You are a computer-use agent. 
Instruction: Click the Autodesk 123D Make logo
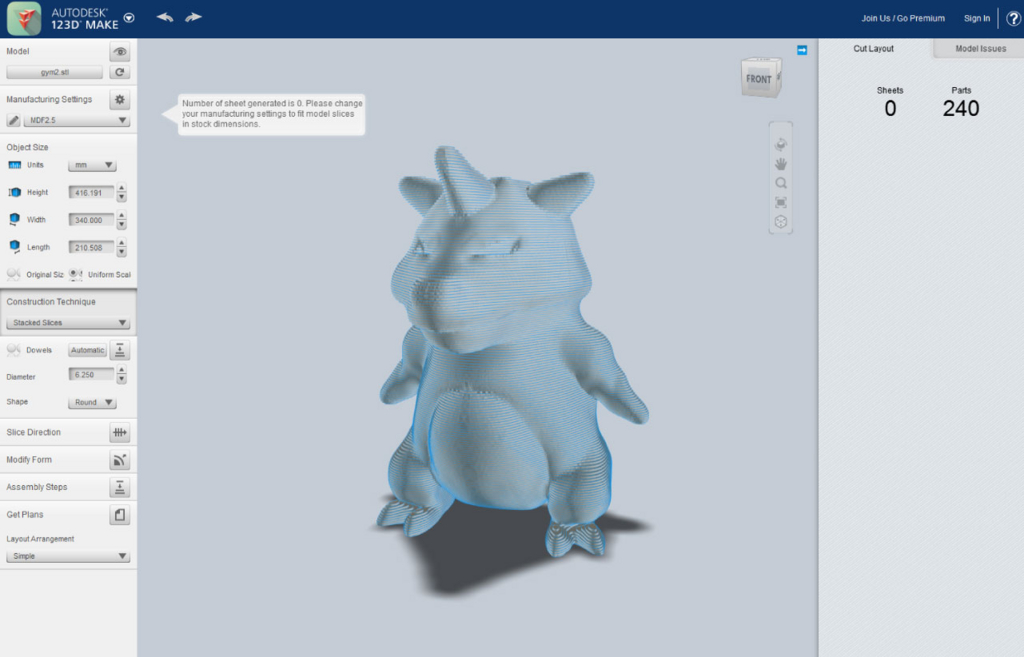click(x=24, y=18)
